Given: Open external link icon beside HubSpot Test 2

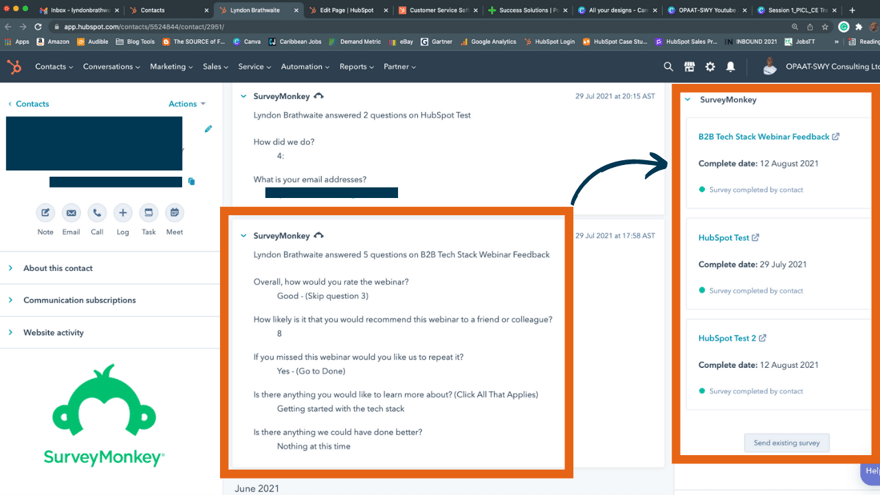Looking at the screenshot, I should click(x=762, y=338).
